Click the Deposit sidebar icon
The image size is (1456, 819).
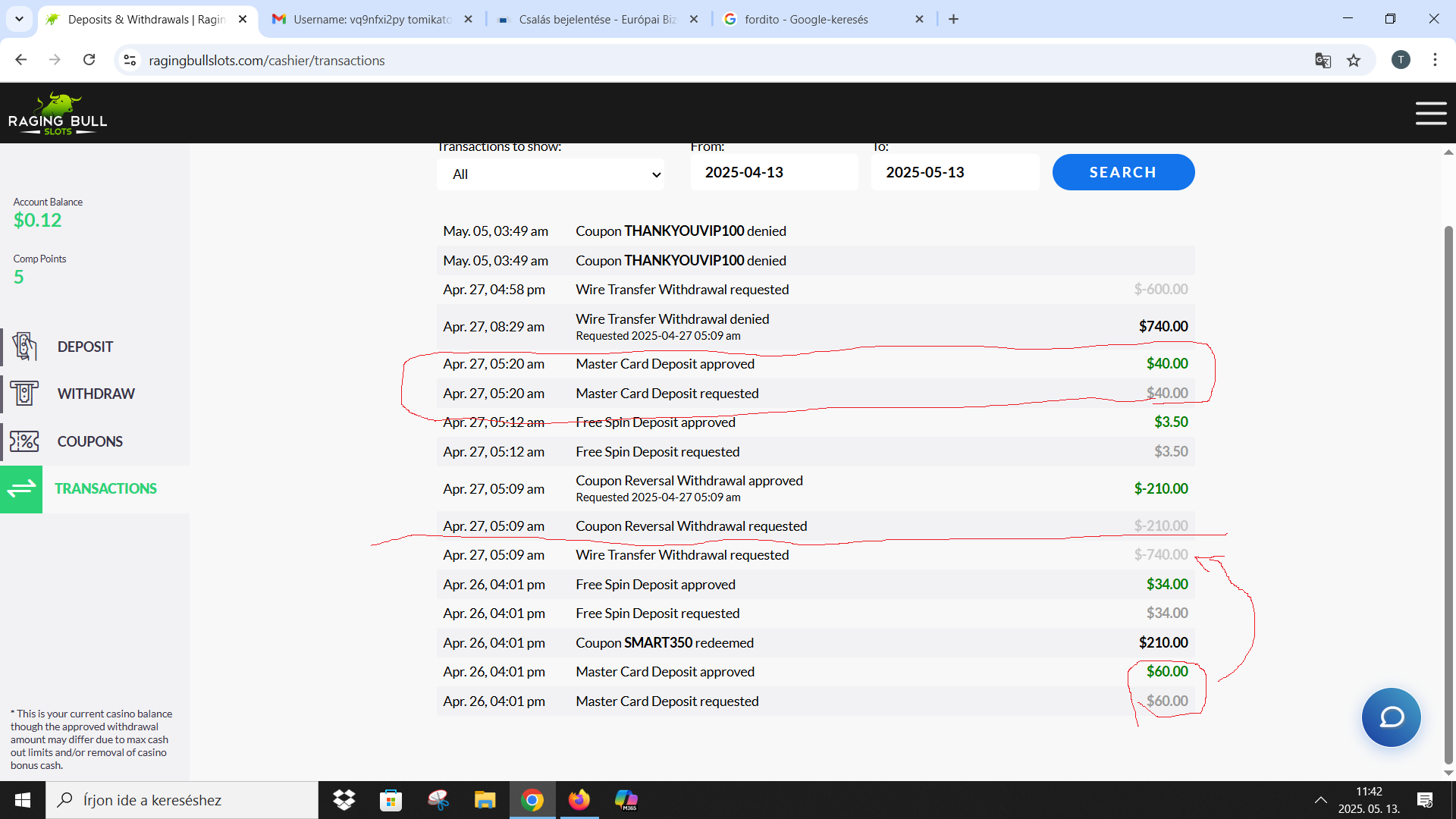[24, 347]
